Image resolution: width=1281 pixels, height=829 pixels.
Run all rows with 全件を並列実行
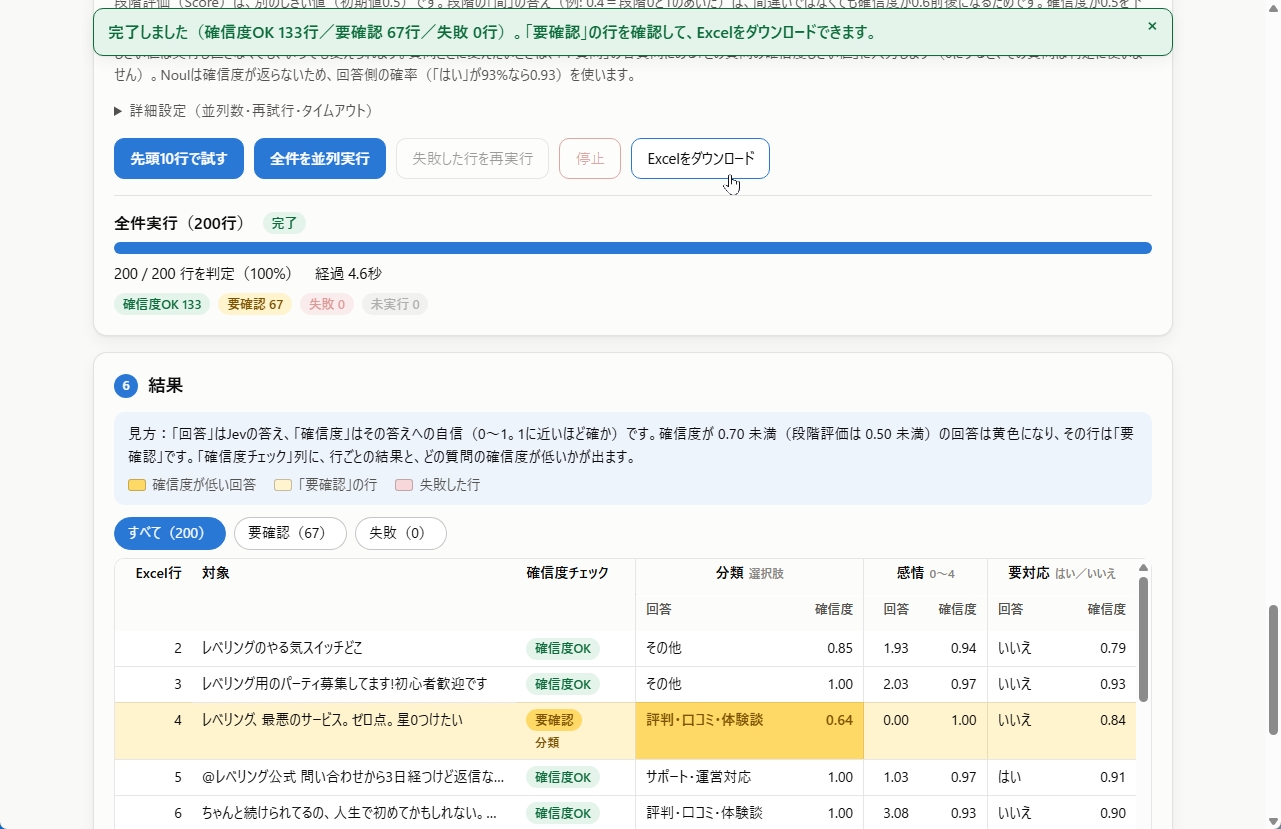pos(320,159)
